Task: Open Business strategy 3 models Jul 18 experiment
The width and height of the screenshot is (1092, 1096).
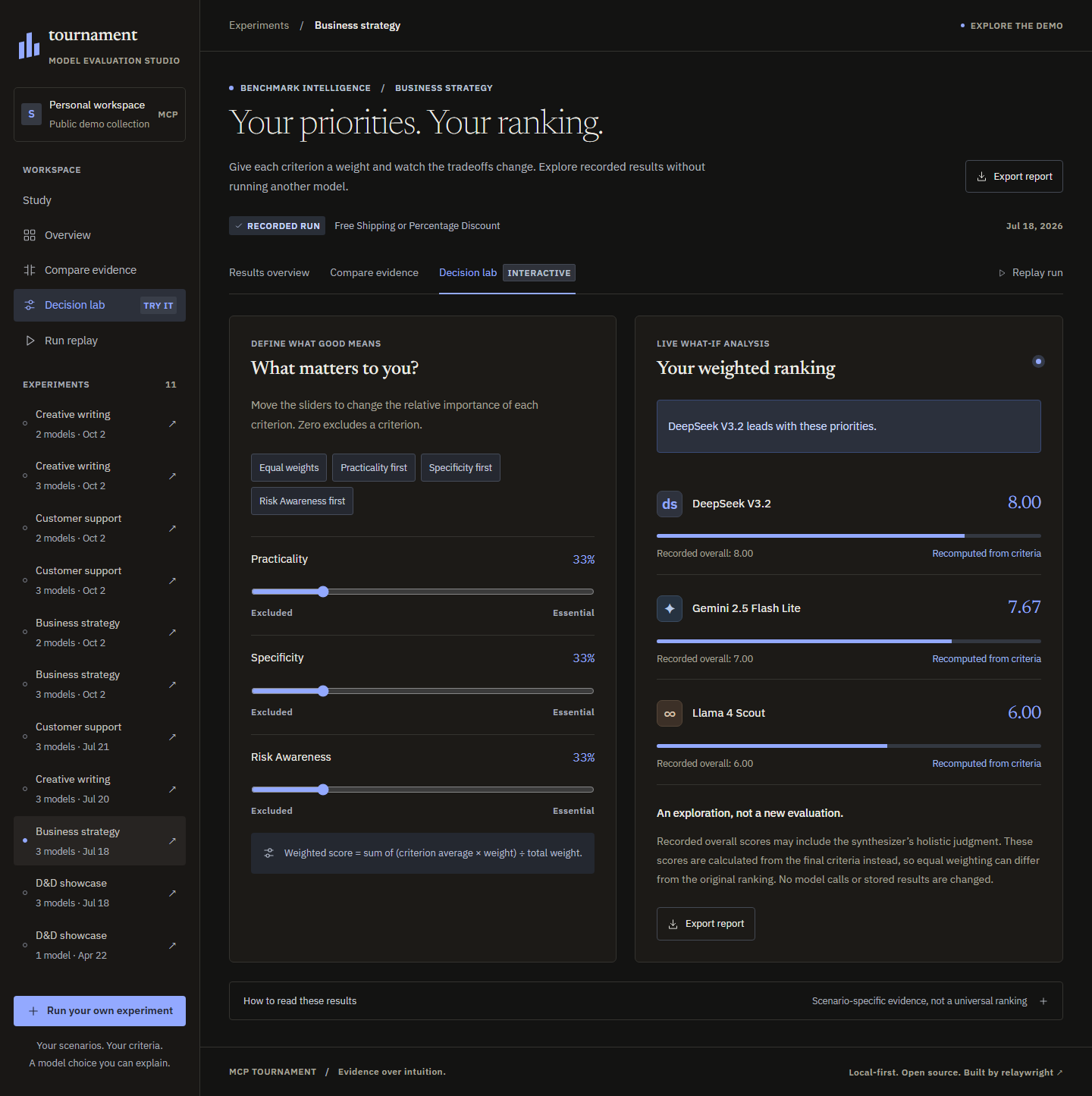Action: tap(99, 841)
